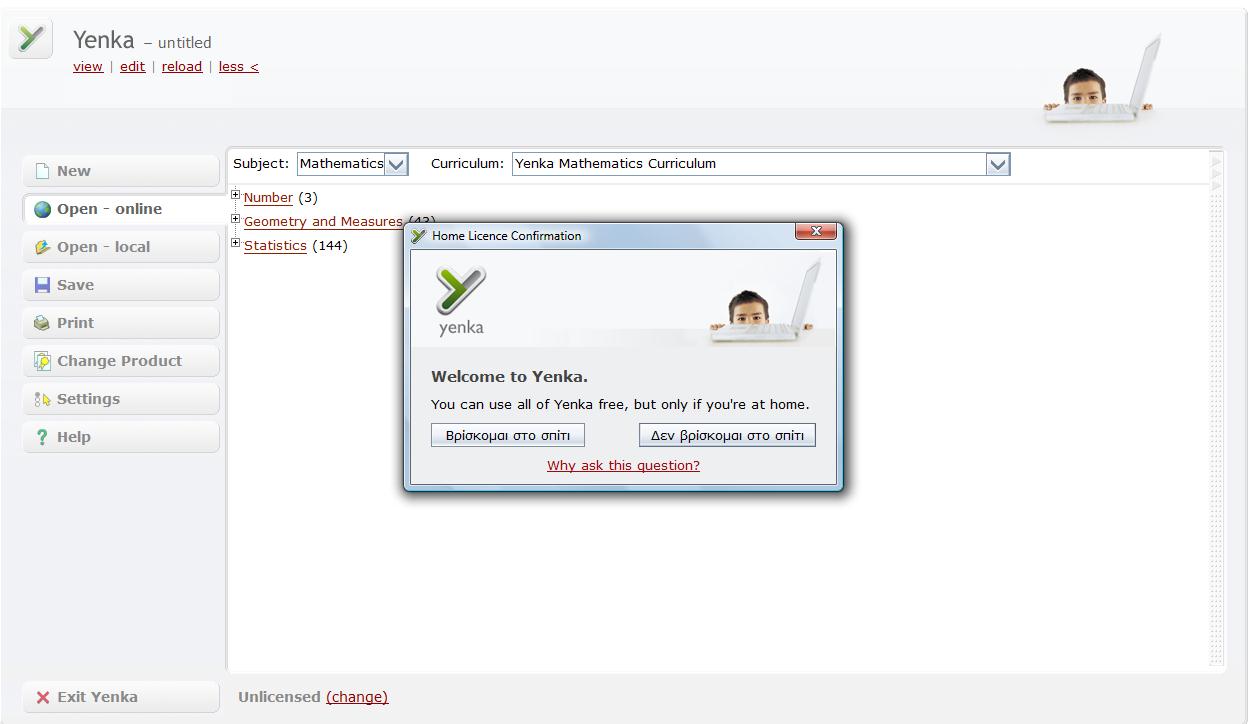This screenshot has height=724, width=1256.
Task: Click the 'Welcome to Yenka.' heading
Action: pos(509,377)
